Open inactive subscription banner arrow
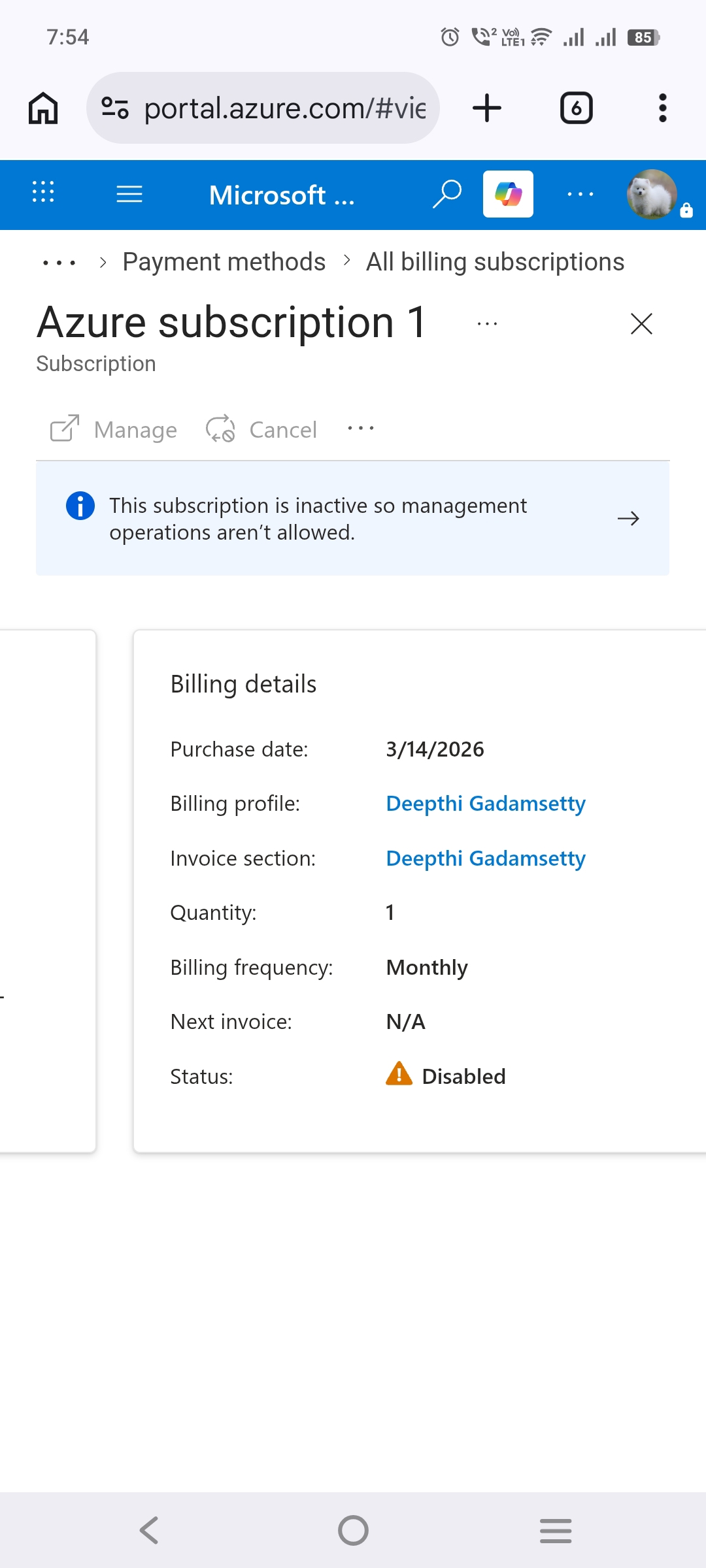The image size is (706, 1568). pyautogui.click(x=628, y=519)
